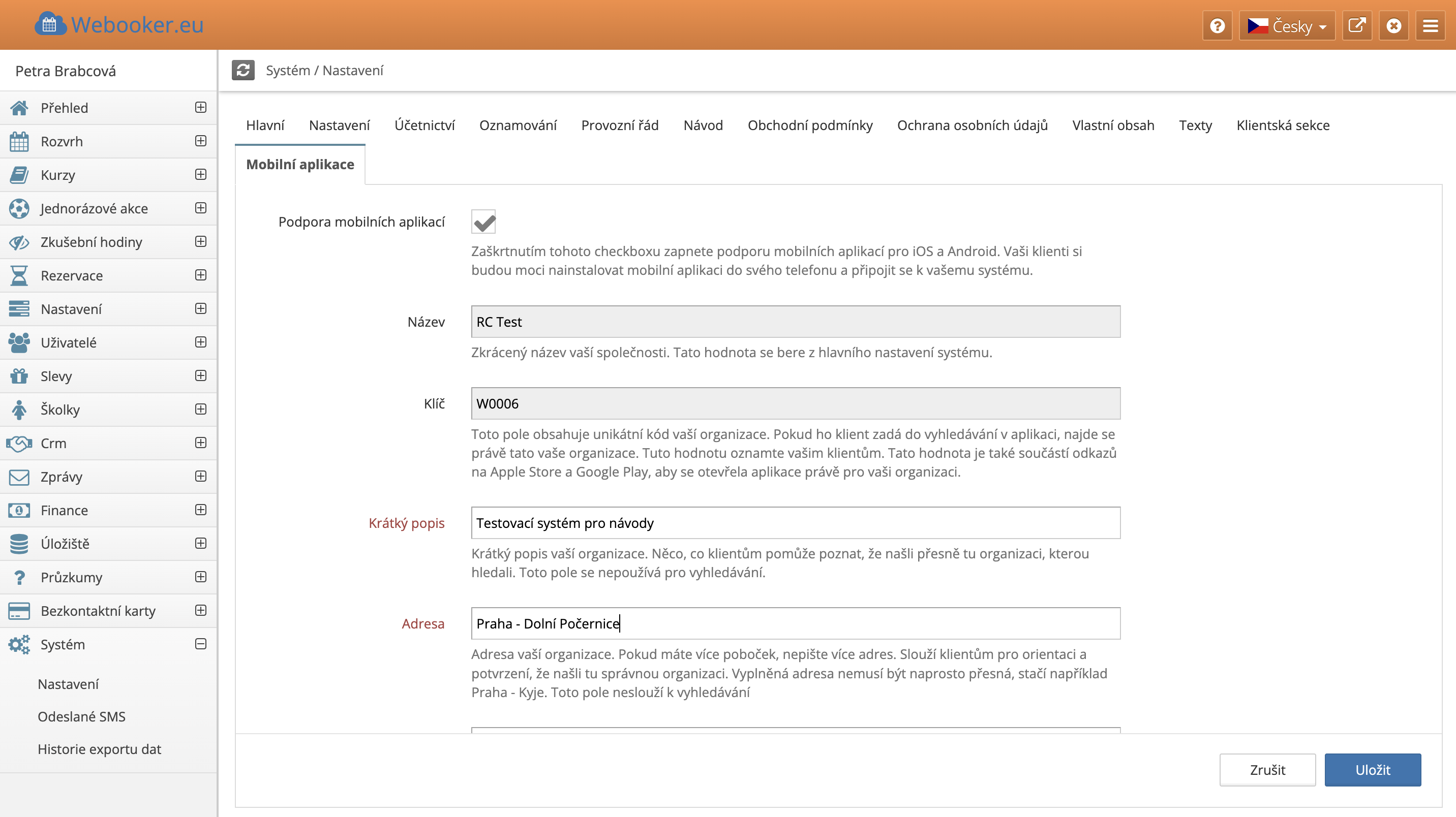Click the Webooker.eu cloud logo
Screen dimensions: 1456x817
point(50,24)
